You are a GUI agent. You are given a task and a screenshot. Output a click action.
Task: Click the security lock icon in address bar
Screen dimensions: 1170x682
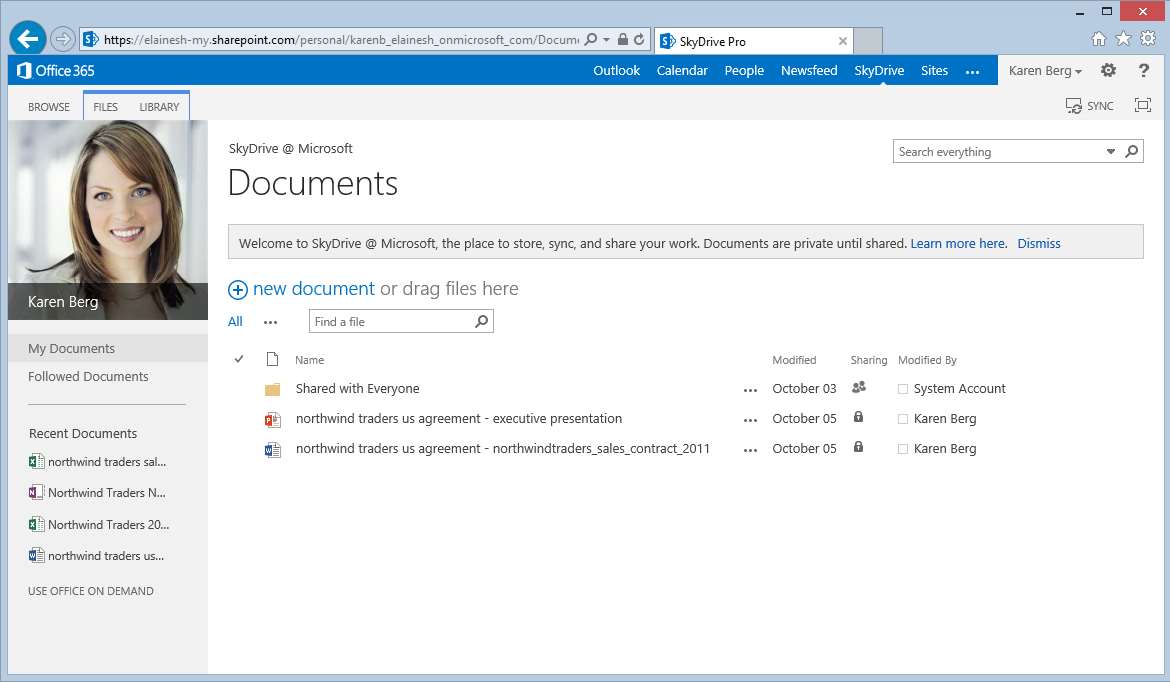pyautogui.click(x=622, y=39)
